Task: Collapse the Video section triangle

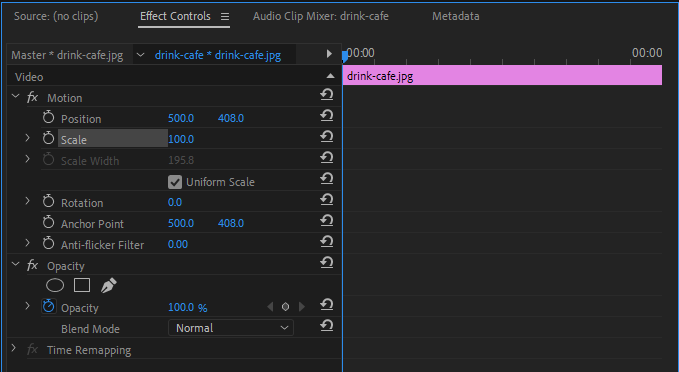Action: [330, 76]
